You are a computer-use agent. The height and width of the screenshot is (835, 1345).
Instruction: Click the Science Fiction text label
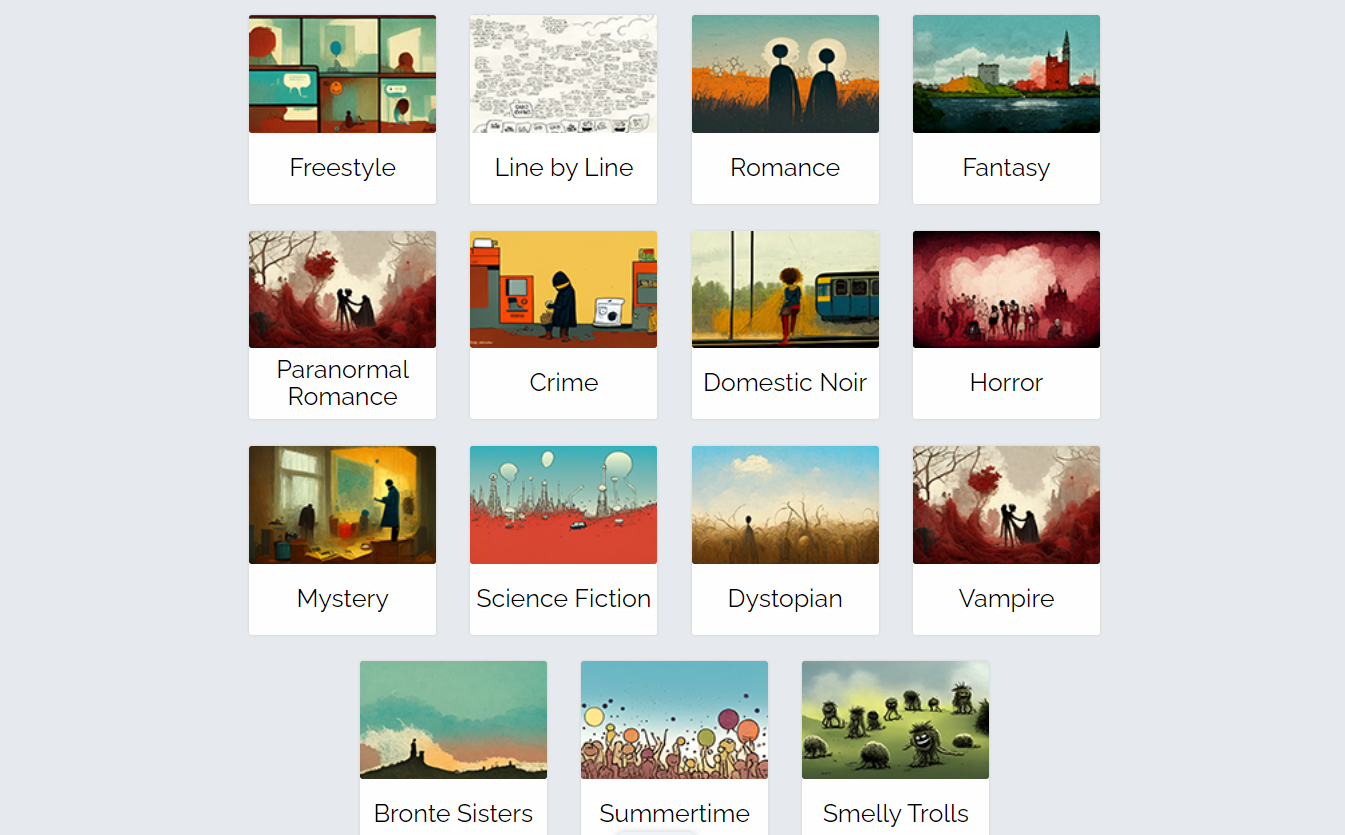click(x=563, y=599)
